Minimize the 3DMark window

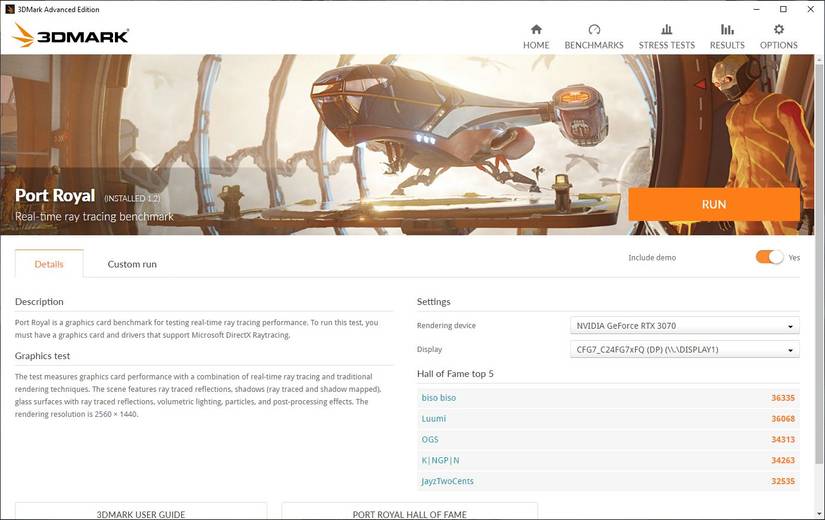click(x=757, y=9)
